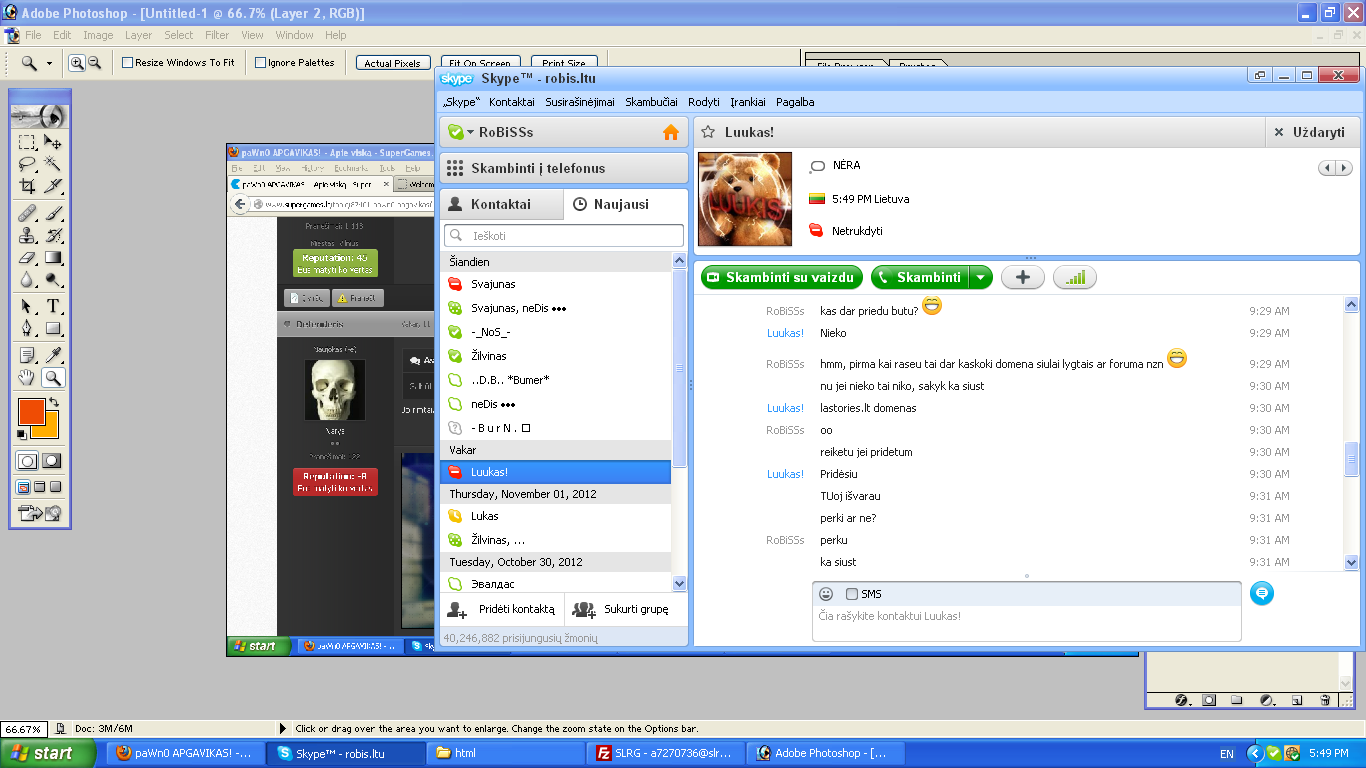Select Zoom In mode in options bar
The width and height of the screenshot is (1366, 768).
click(x=77, y=63)
